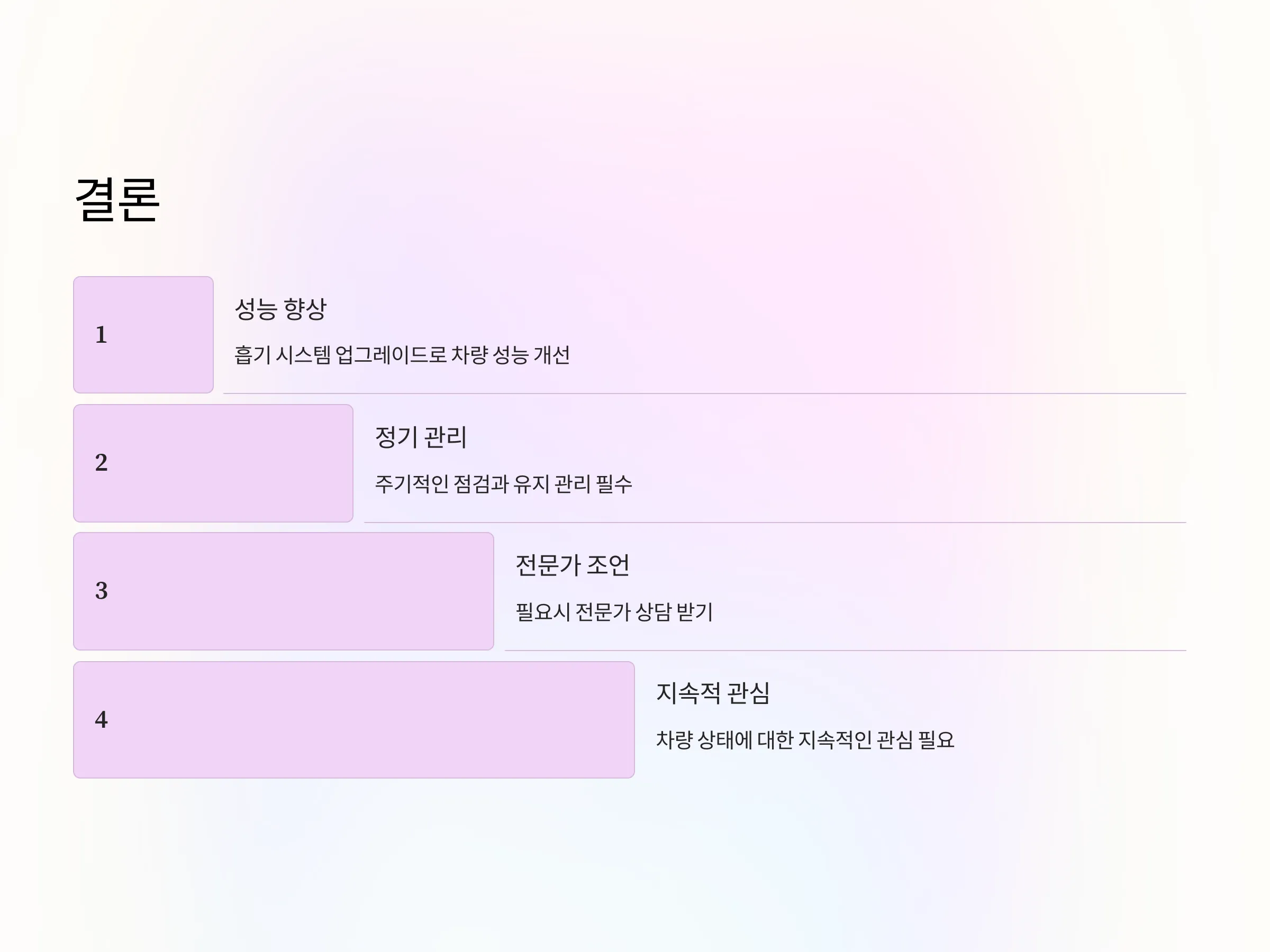Click the number 1 label

point(101,335)
